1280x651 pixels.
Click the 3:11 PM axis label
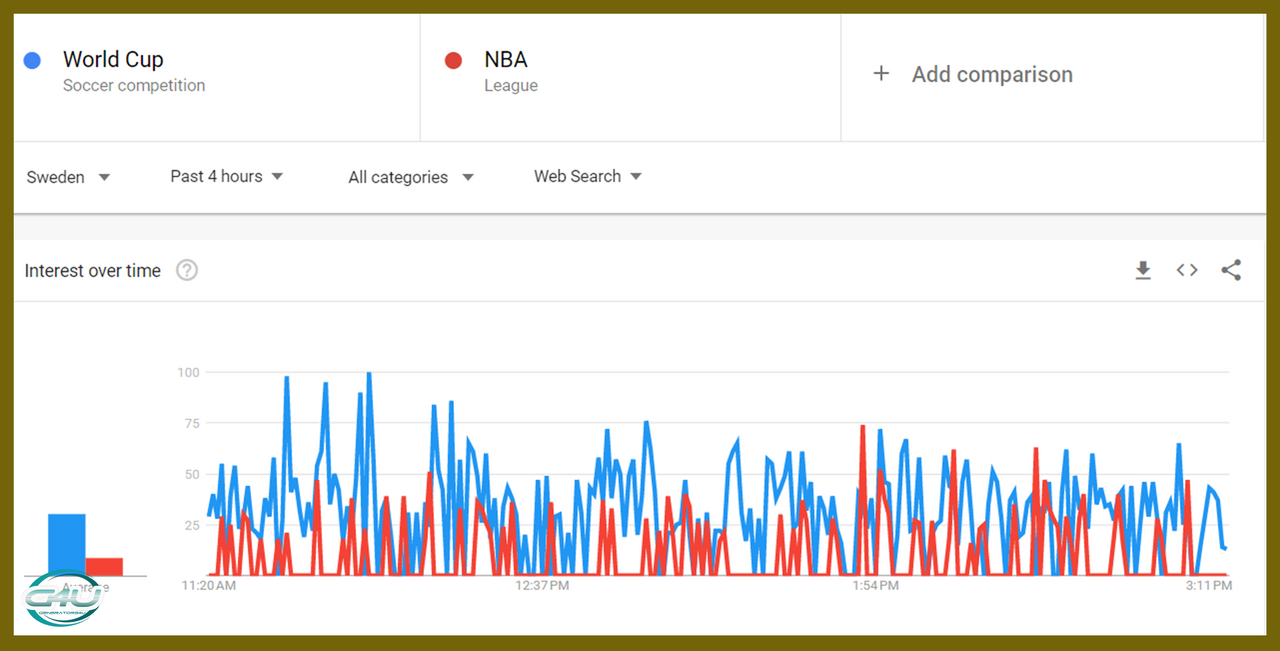tap(1208, 585)
